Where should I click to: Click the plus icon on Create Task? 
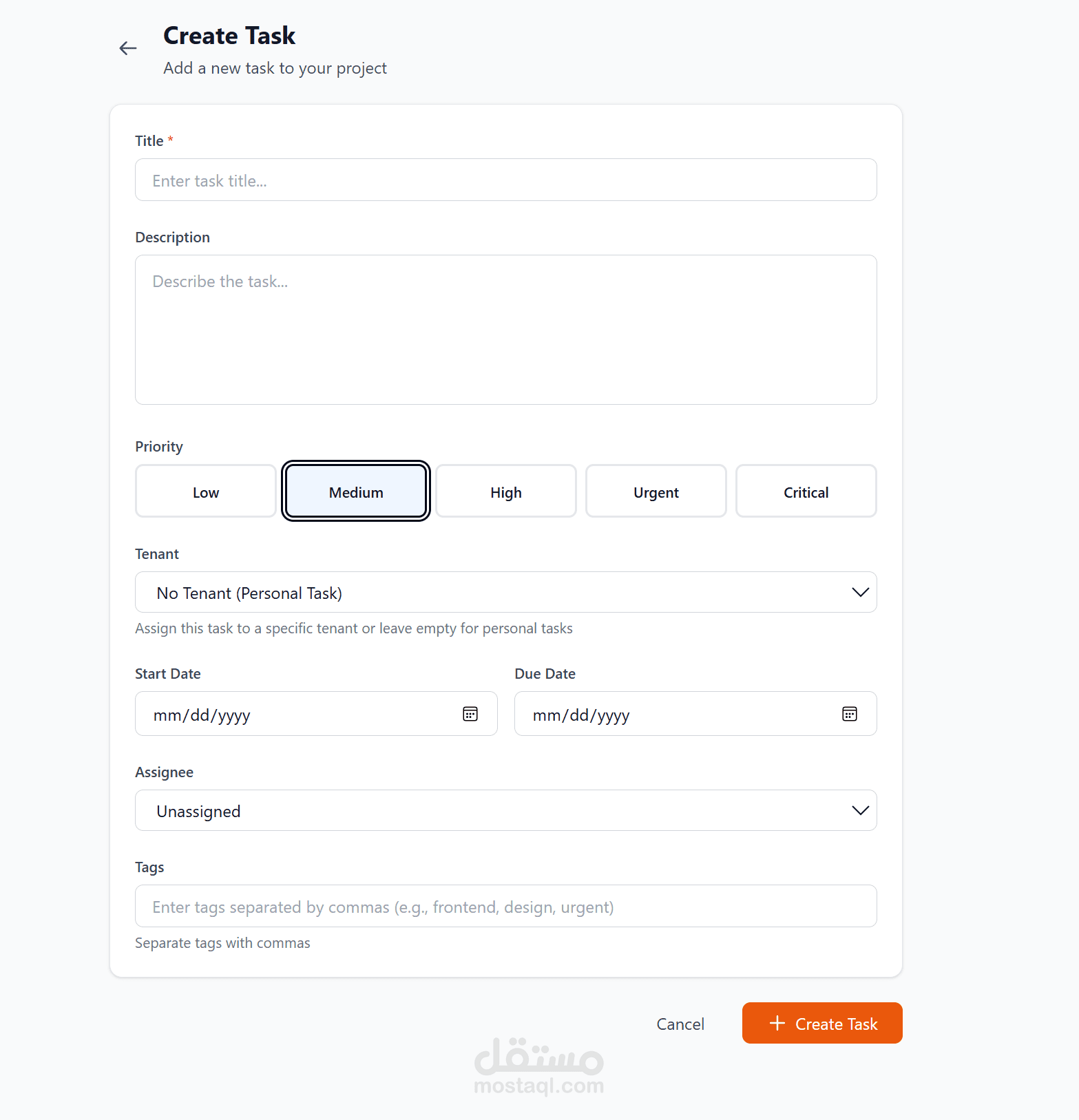coord(777,1023)
